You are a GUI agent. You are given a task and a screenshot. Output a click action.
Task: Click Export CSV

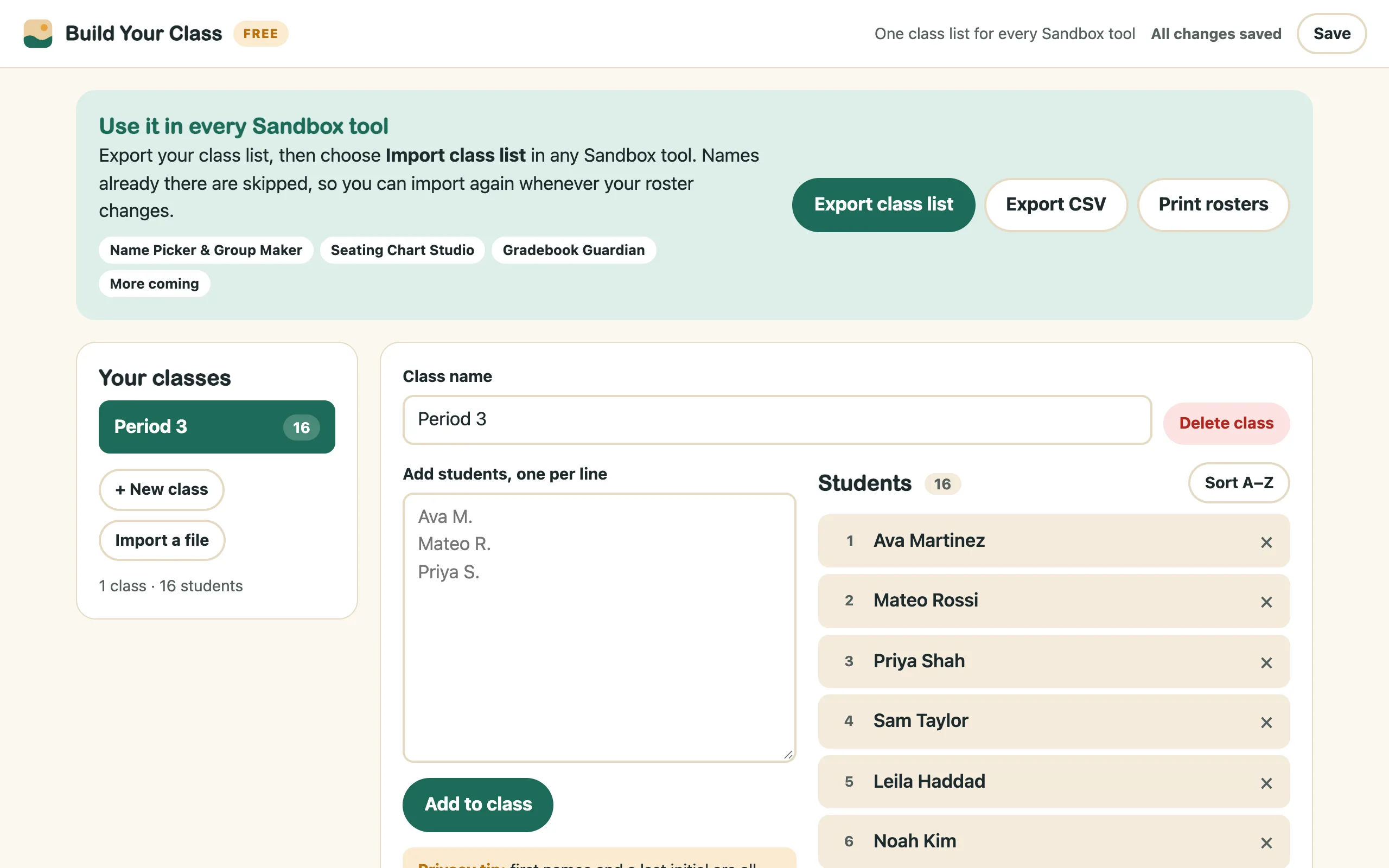[1055, 205]
